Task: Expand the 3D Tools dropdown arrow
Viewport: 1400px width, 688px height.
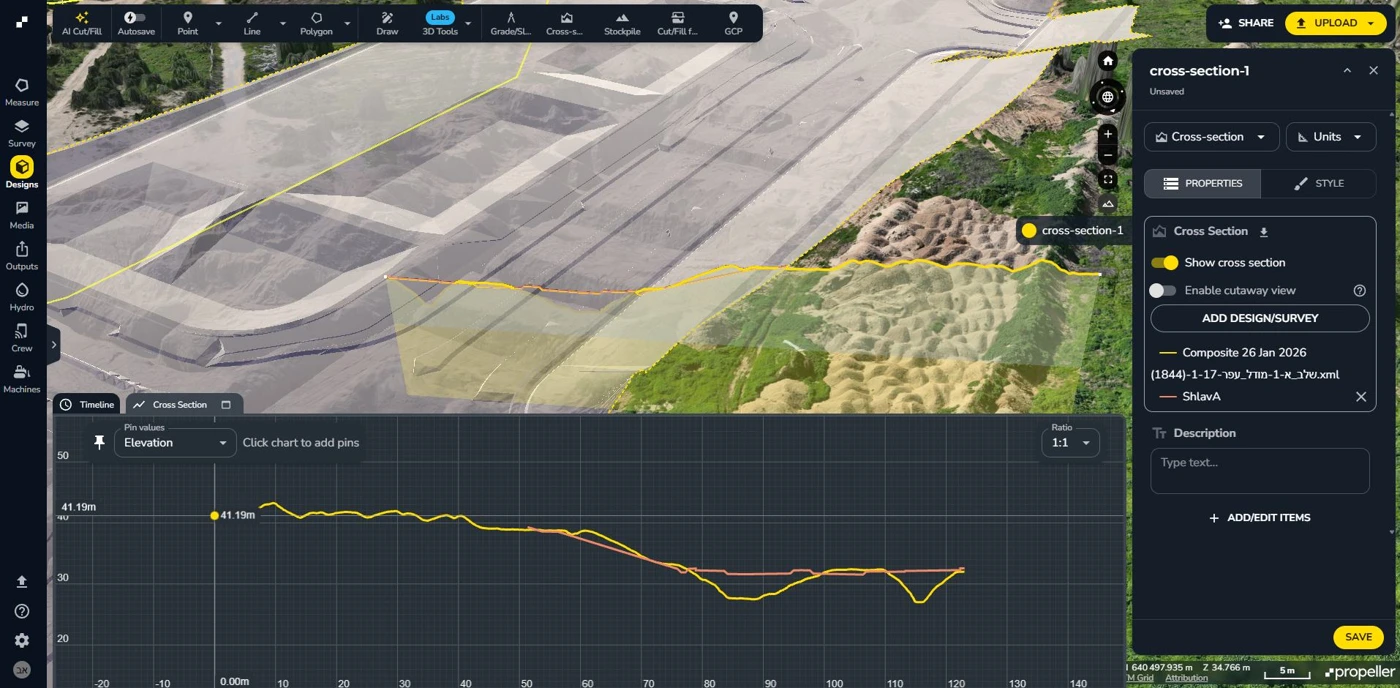Action: [x=468, y=23]
